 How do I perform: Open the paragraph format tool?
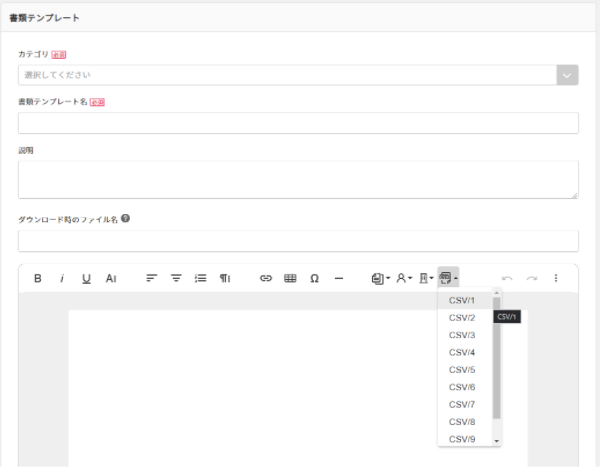point(225,278)
